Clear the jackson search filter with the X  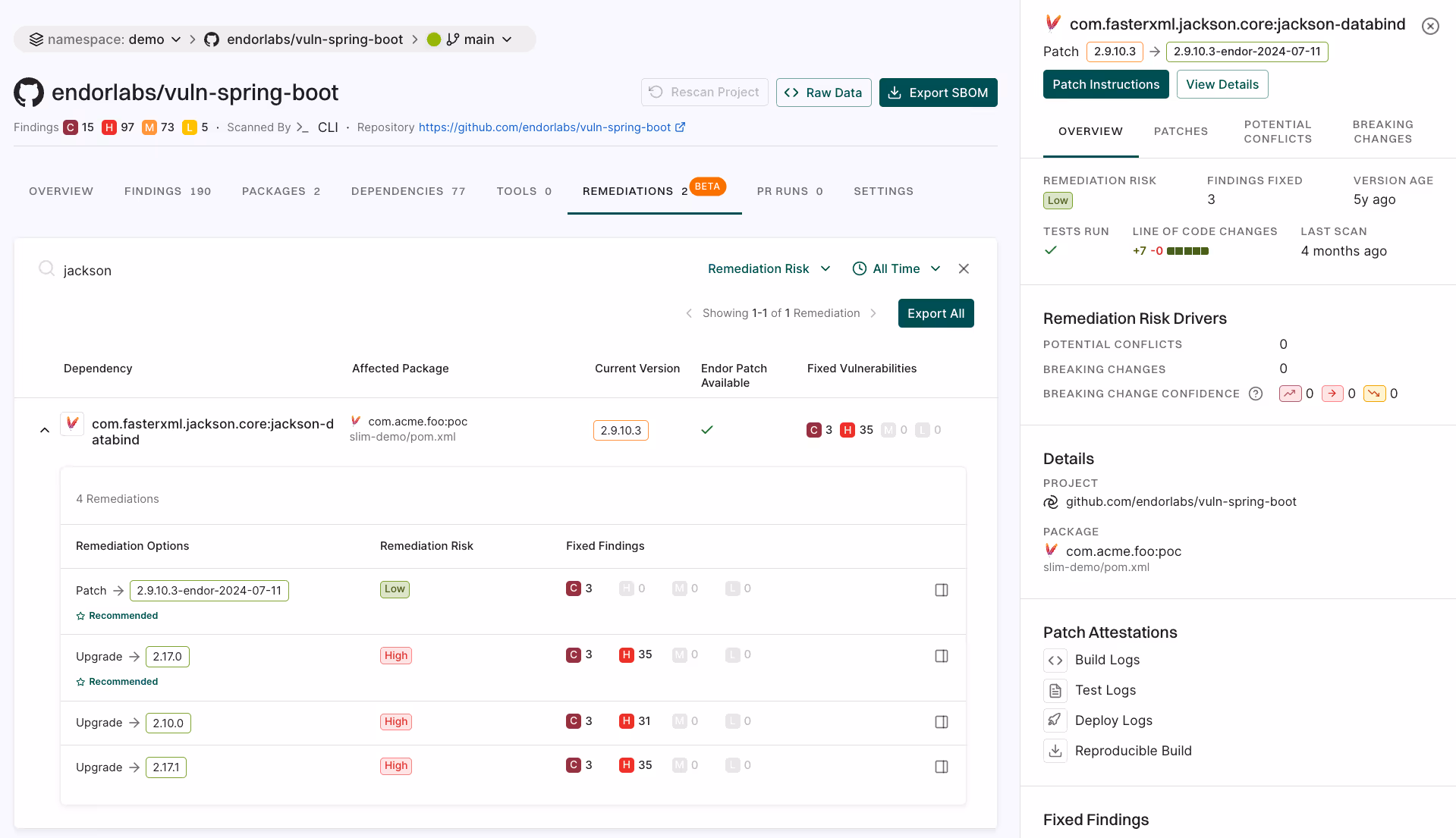(x=964, y=268)
